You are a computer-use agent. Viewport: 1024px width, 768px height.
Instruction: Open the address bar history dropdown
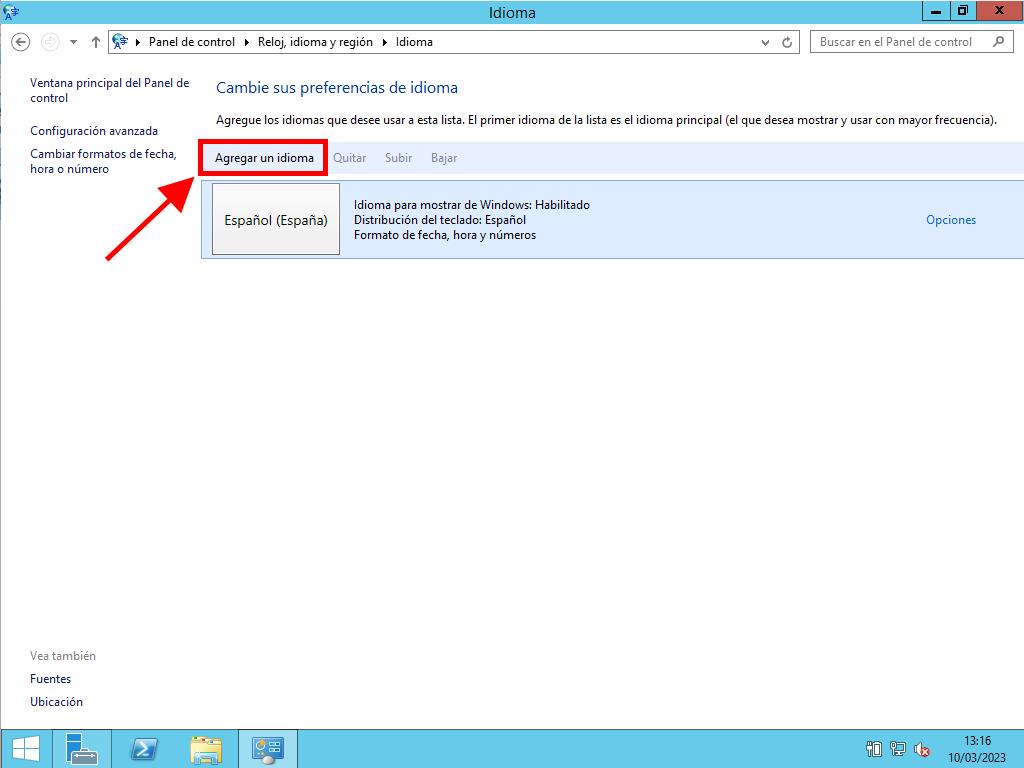pyautogui.click(x=766, y=42)
